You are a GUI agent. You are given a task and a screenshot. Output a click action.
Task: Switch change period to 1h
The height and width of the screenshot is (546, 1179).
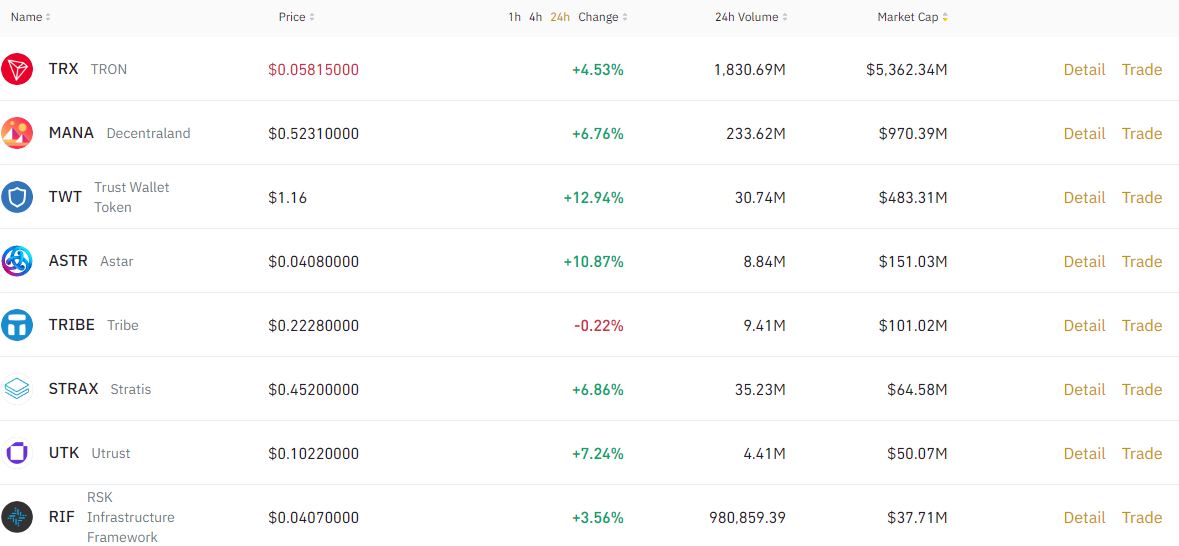pyautogui.click(x=514, y=17)
